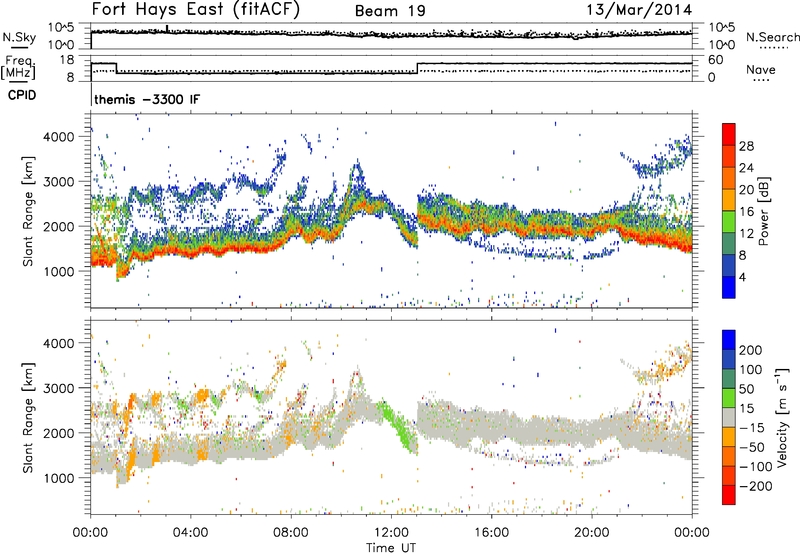
Task: Click the power colorbar value '28'
Action: point(746,146)
